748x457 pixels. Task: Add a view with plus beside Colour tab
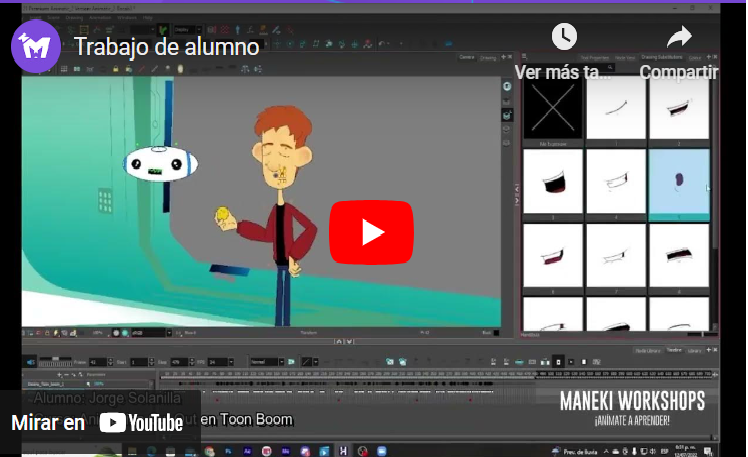point(708,57)
